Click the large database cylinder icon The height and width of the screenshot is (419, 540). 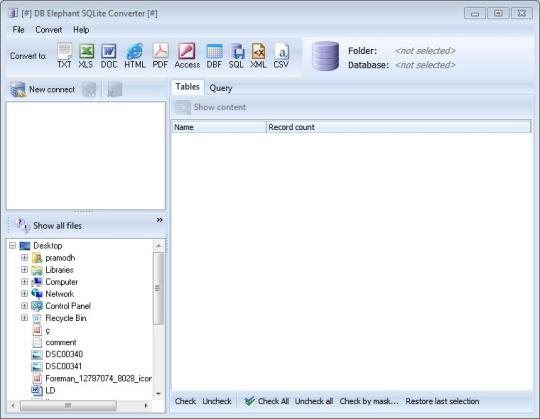click(x=325, y=56)
